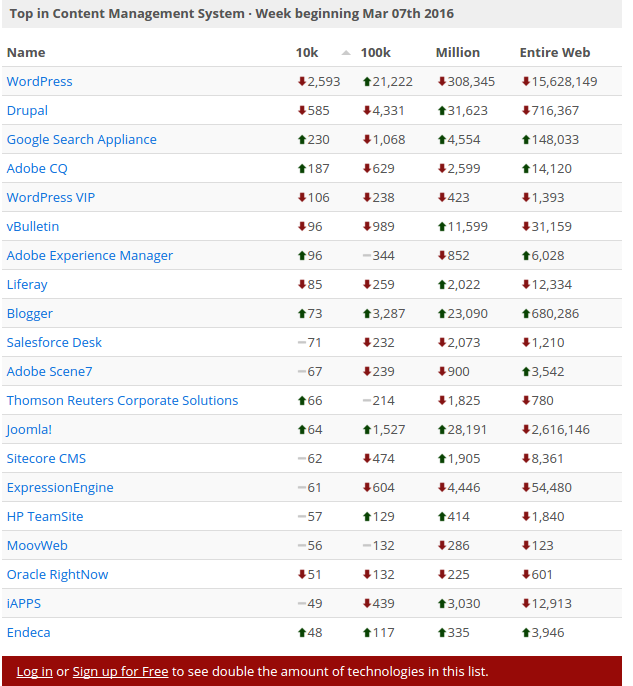
Task: Click green up arrow beside 1,905
Action: (442, 458)
